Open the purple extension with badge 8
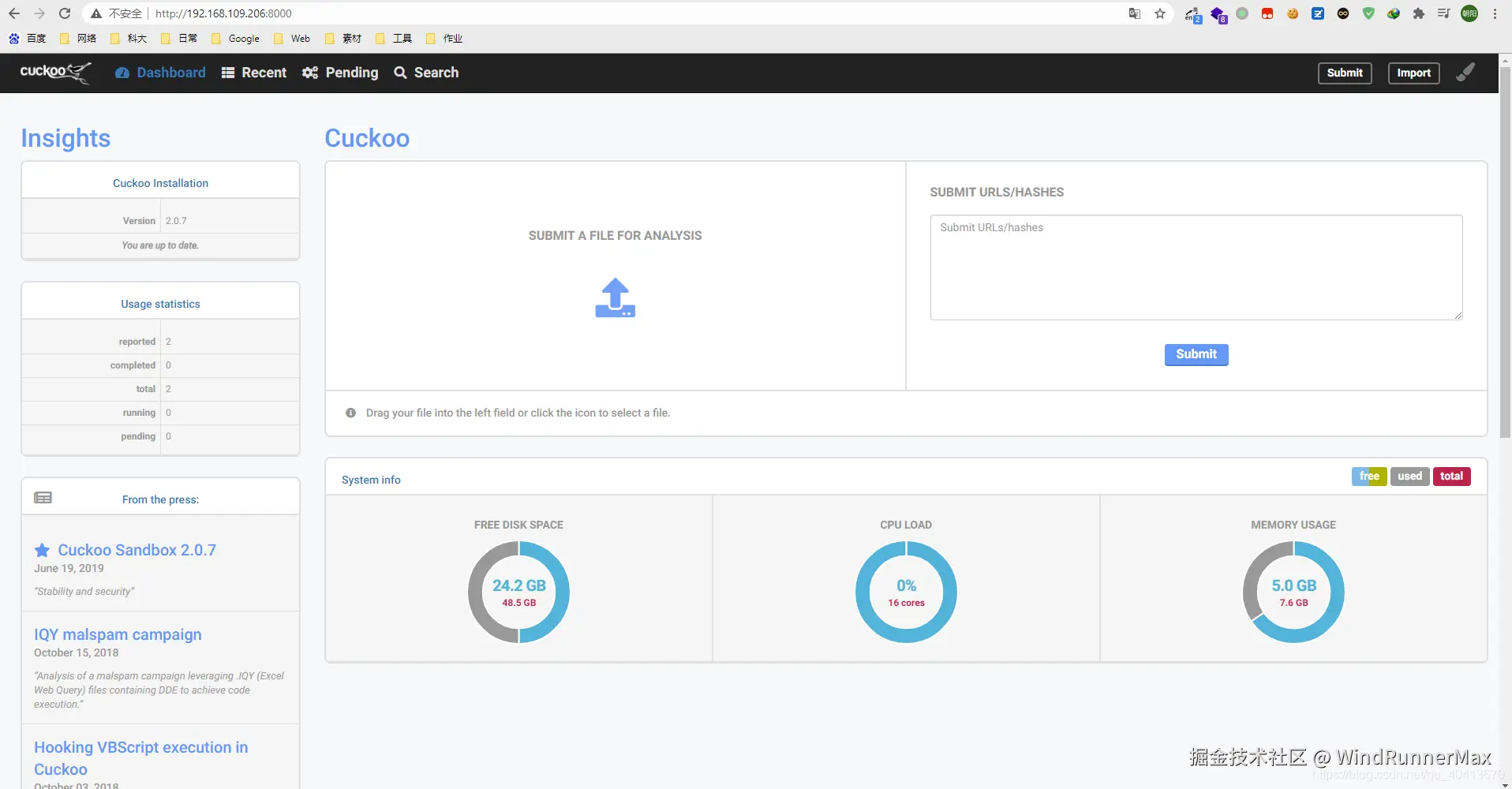 1218,14
